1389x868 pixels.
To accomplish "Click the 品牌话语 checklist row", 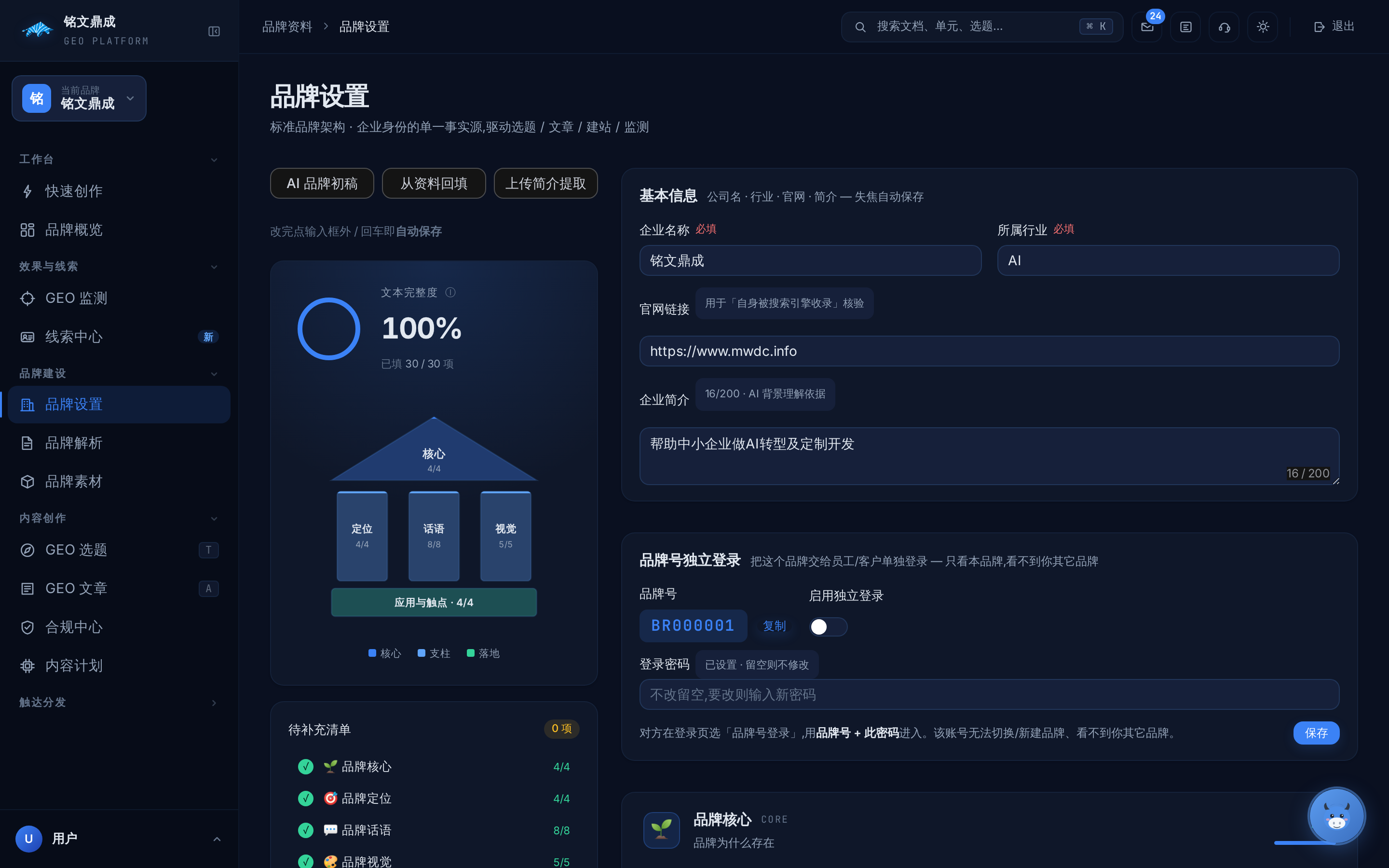I will point(434,830).
